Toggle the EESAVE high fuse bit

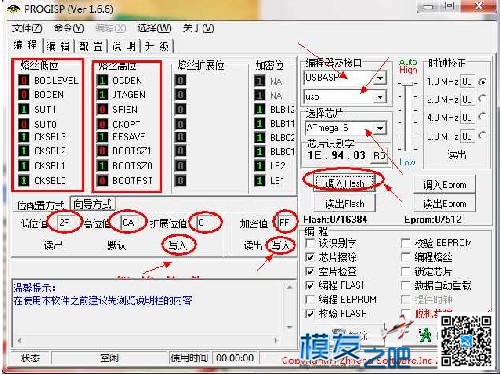(102, 137)
